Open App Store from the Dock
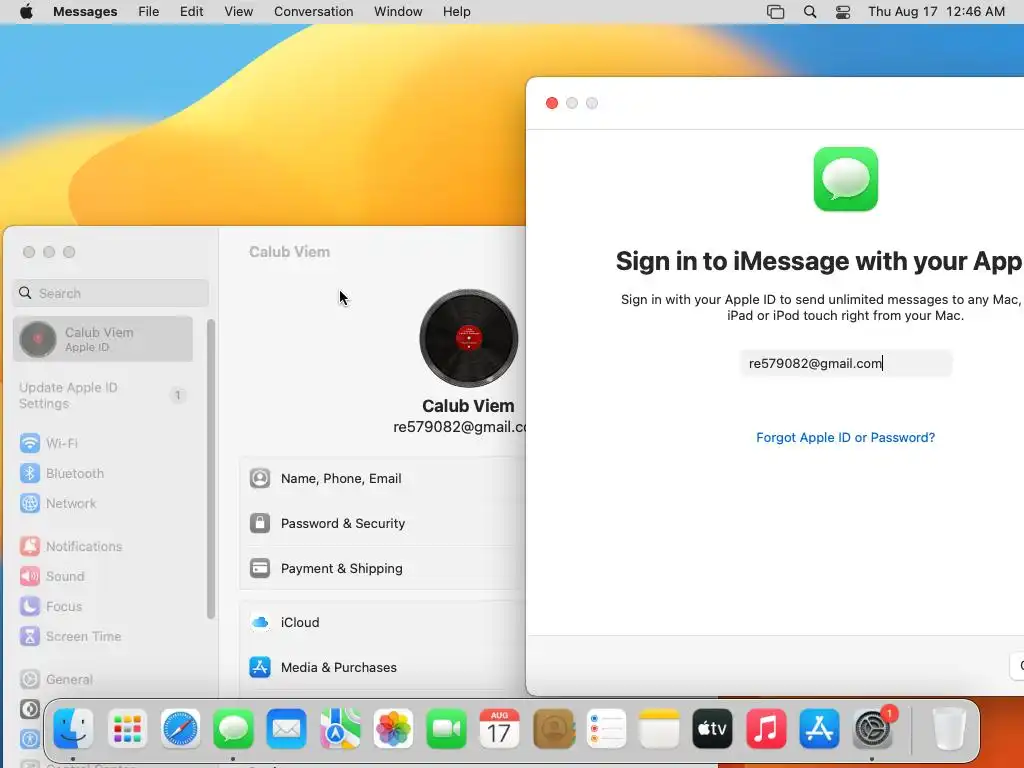This screenshot has width=1024, height=768. 819,728
